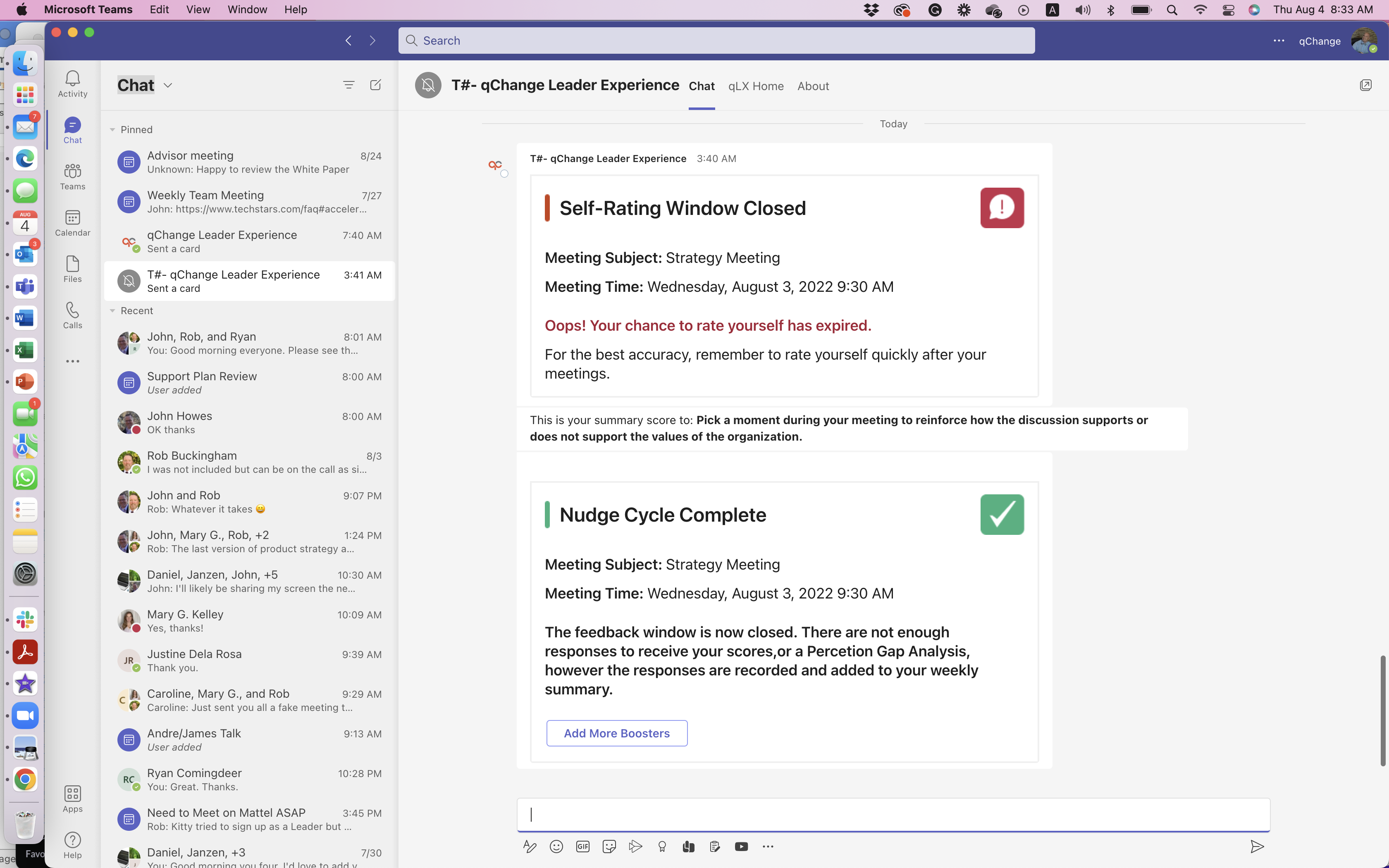1389x868 pixels.
Task: Collapse the Recent section
Action: pos(112,310)
